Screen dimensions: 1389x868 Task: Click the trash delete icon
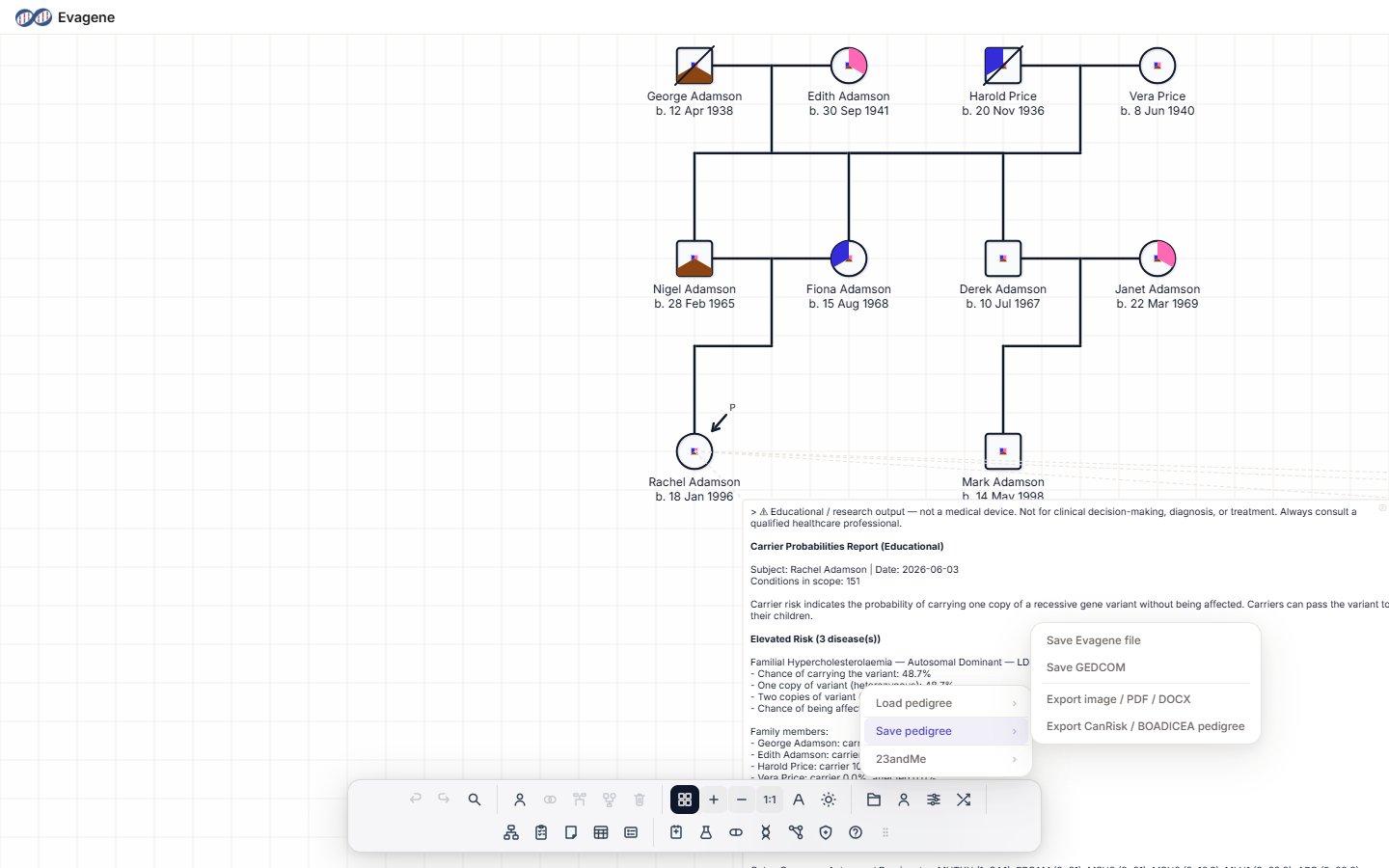pos(640,800)
